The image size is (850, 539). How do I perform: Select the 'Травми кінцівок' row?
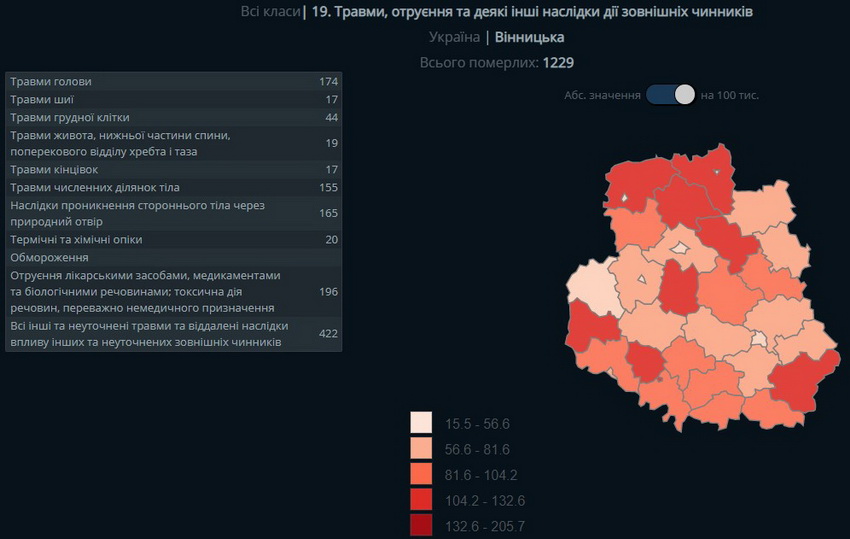point(173,170)
